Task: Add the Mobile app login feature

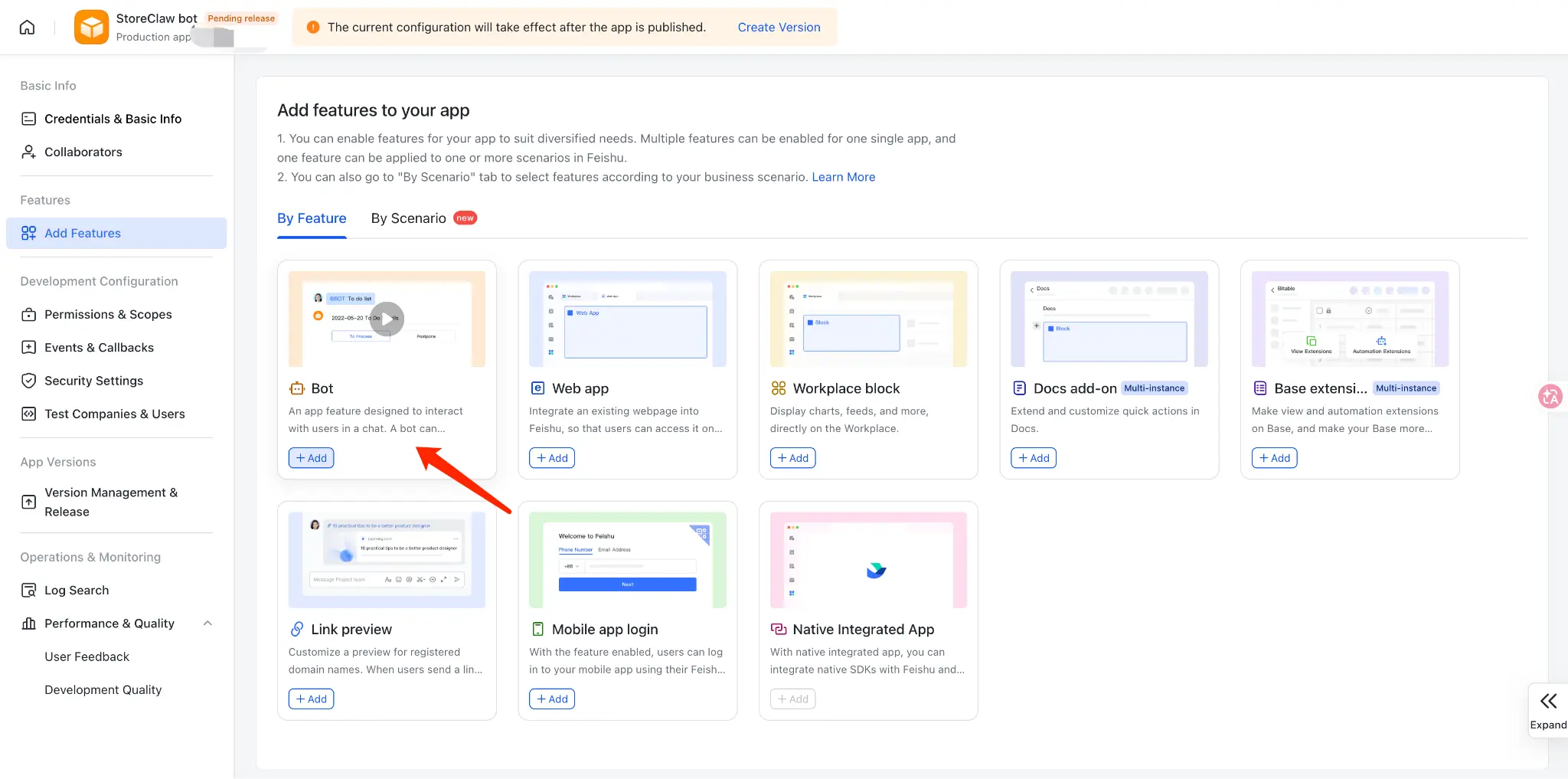Action: point(552,699)
